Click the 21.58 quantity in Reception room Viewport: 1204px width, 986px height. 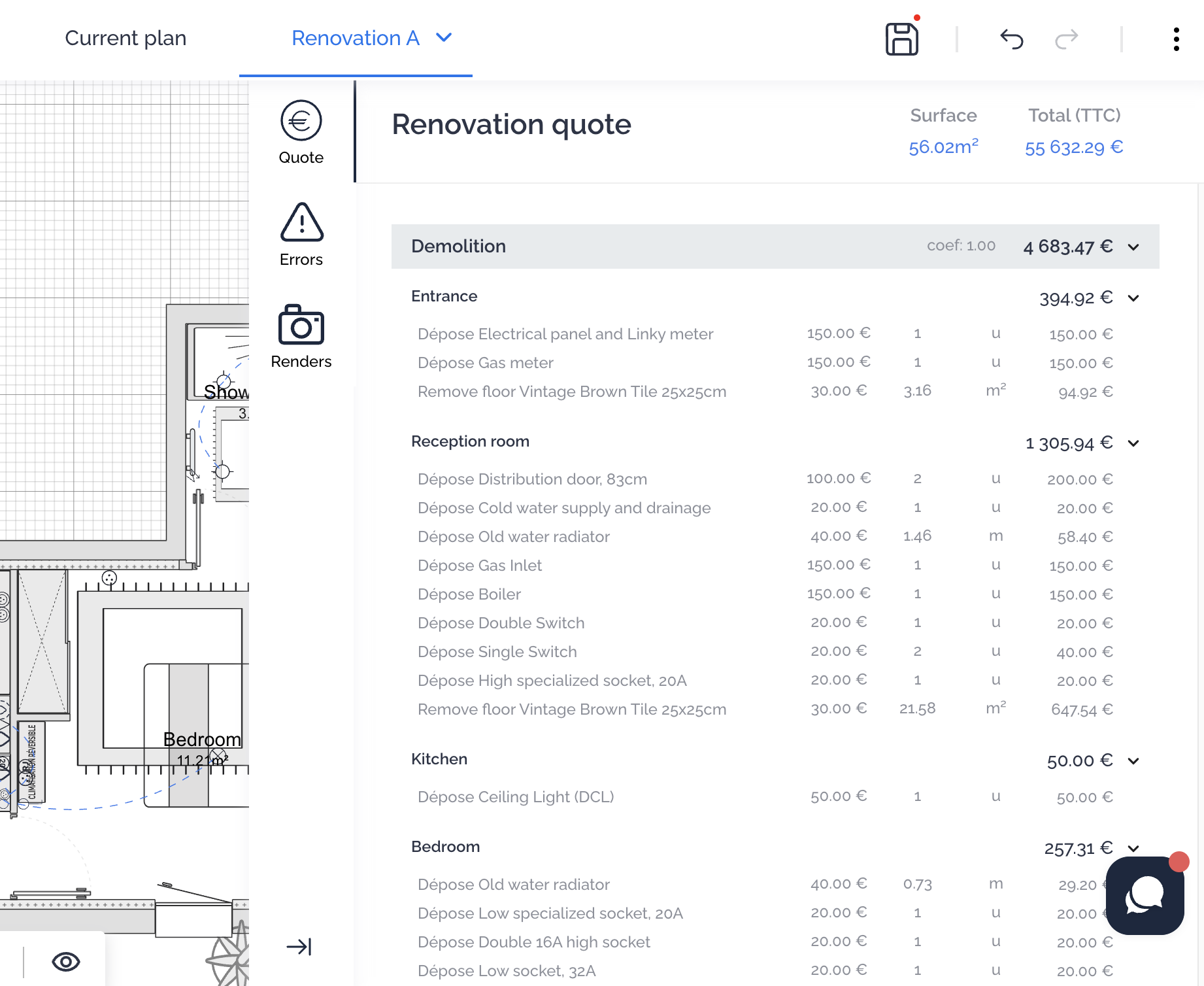tap(917, 709)
